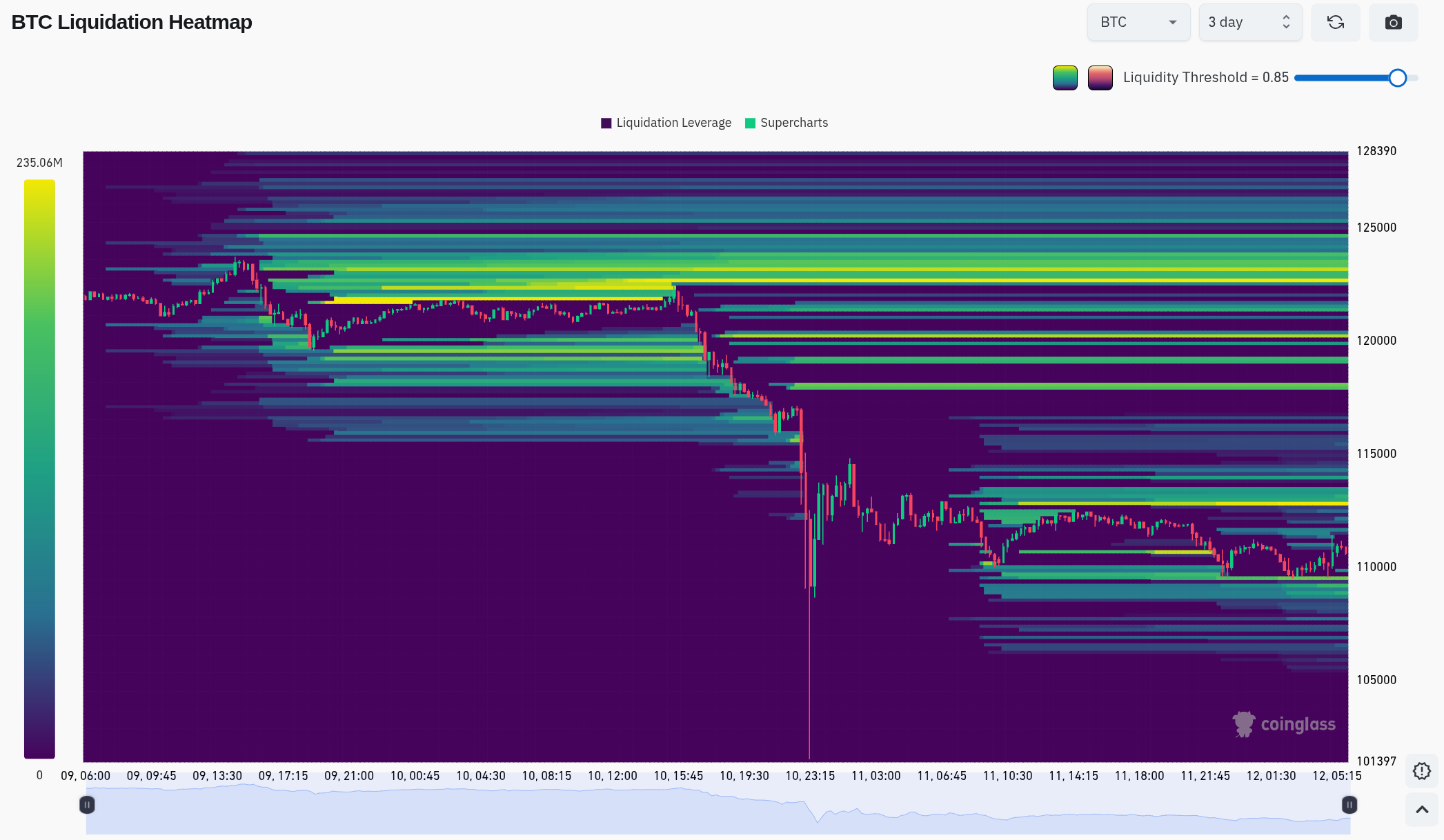This screenshot has width=1444, height=840.
Task: Click the 125000 price axis label
Action: (1376, 228)
